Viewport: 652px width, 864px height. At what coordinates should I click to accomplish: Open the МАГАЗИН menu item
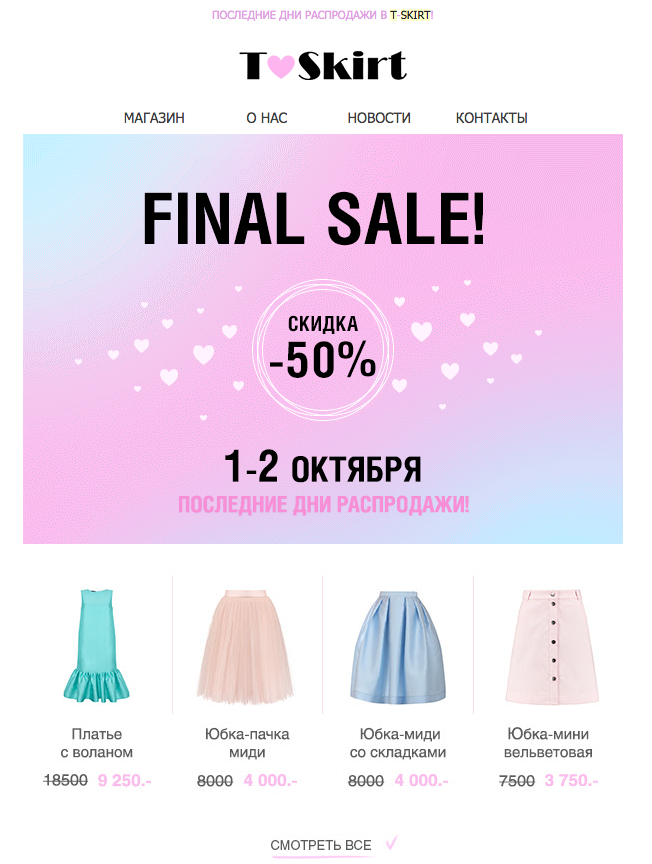tap(154, 118)
